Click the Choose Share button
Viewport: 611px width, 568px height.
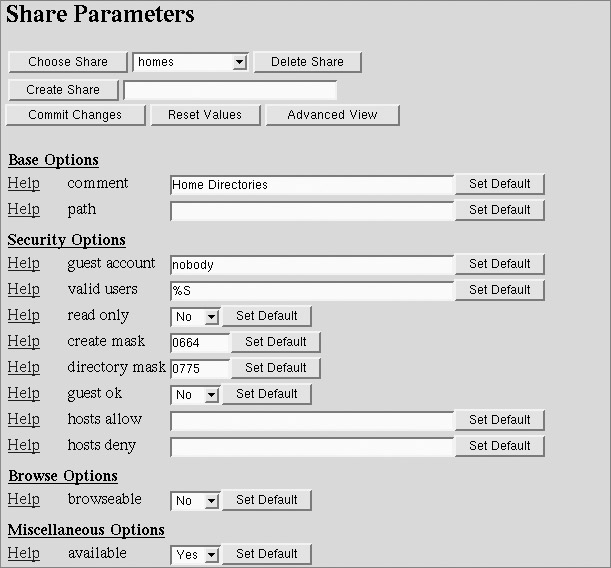pos(68,62)
